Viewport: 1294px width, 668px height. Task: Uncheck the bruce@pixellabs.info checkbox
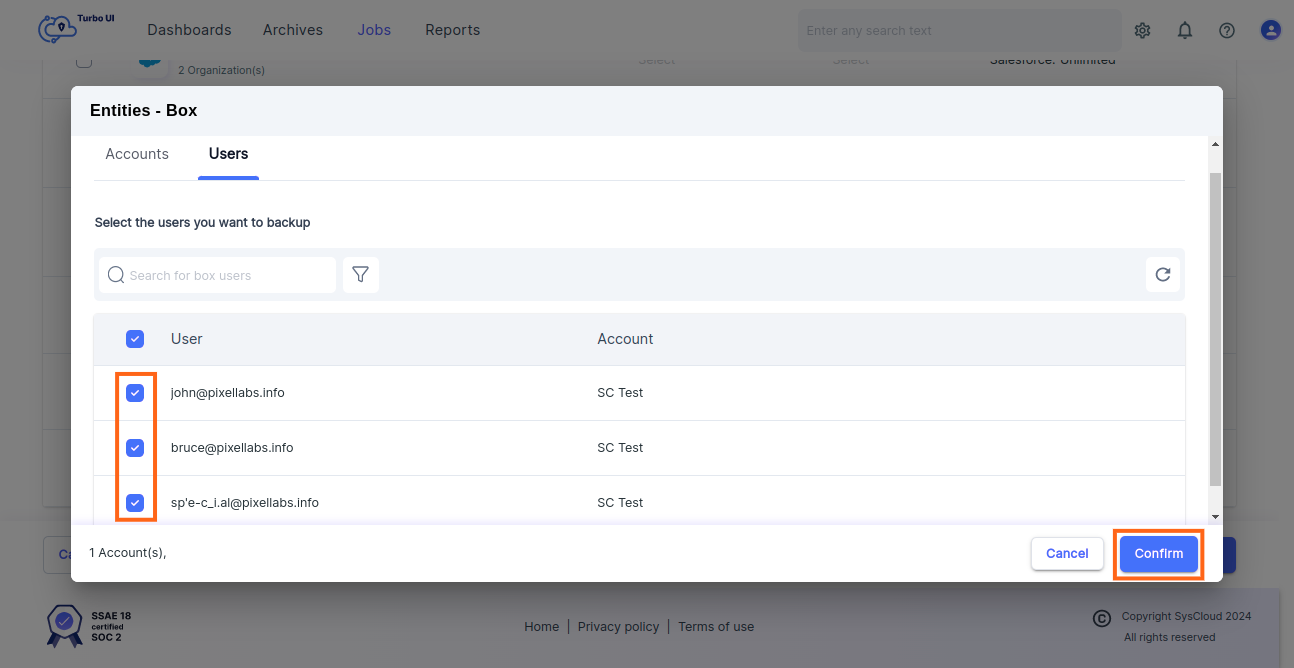tap(135, 448)
